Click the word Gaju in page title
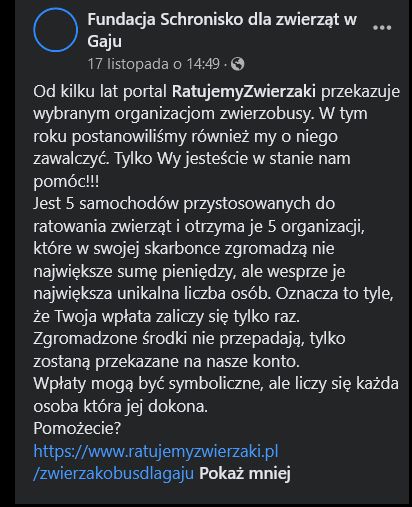This screenshot has height=507, width=412. [x=104, y=42]
